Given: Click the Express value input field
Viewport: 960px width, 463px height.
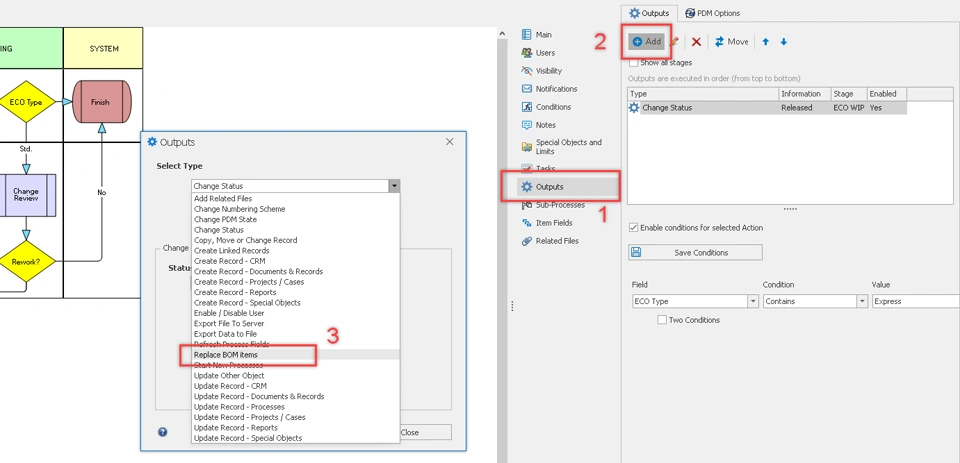Looking at the screenshot, I should pos(915,301).
